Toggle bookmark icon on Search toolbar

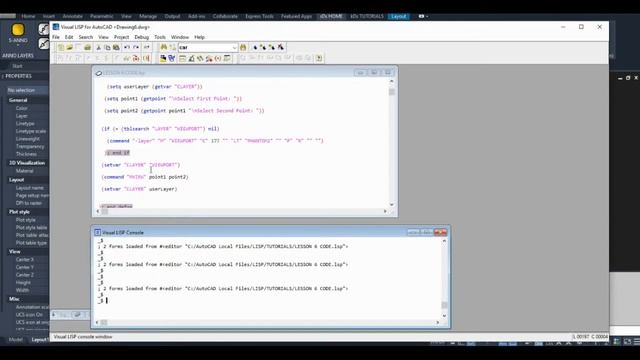(x=254, y=47)
